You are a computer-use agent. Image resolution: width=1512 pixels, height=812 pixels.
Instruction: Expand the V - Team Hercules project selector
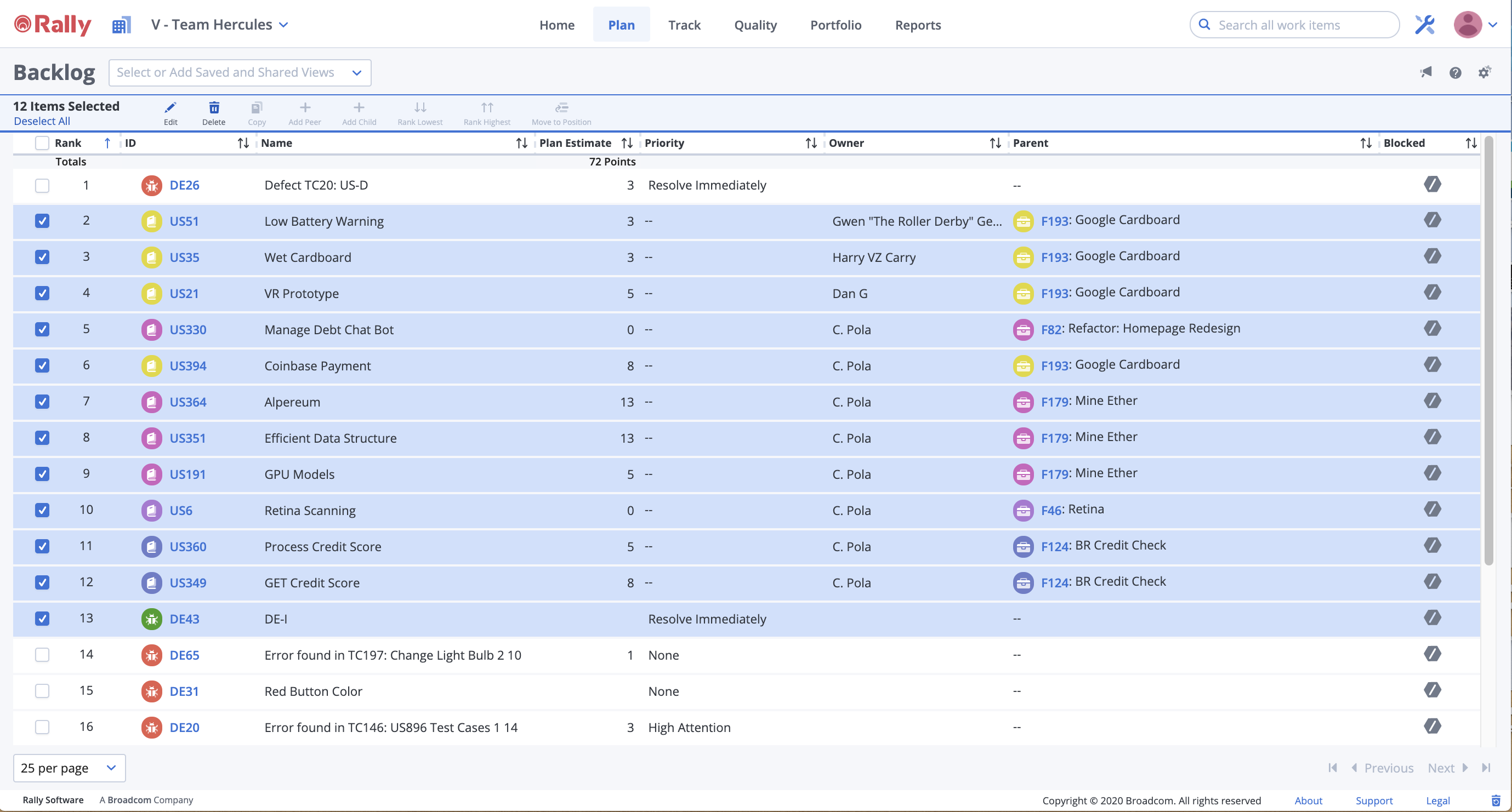coord(219,25)
